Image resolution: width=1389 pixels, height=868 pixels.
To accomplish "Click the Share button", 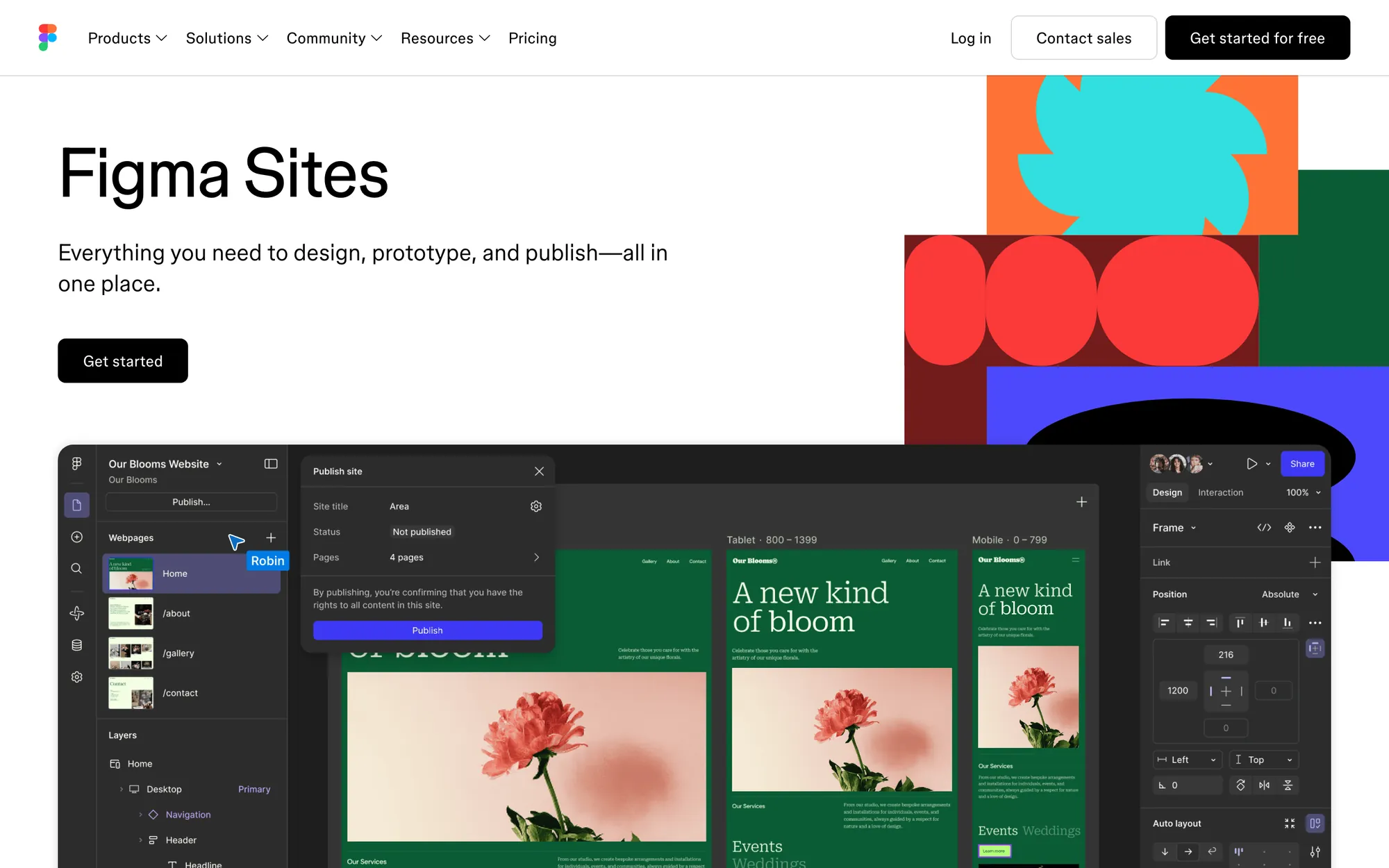I will tap(1302, 464).
